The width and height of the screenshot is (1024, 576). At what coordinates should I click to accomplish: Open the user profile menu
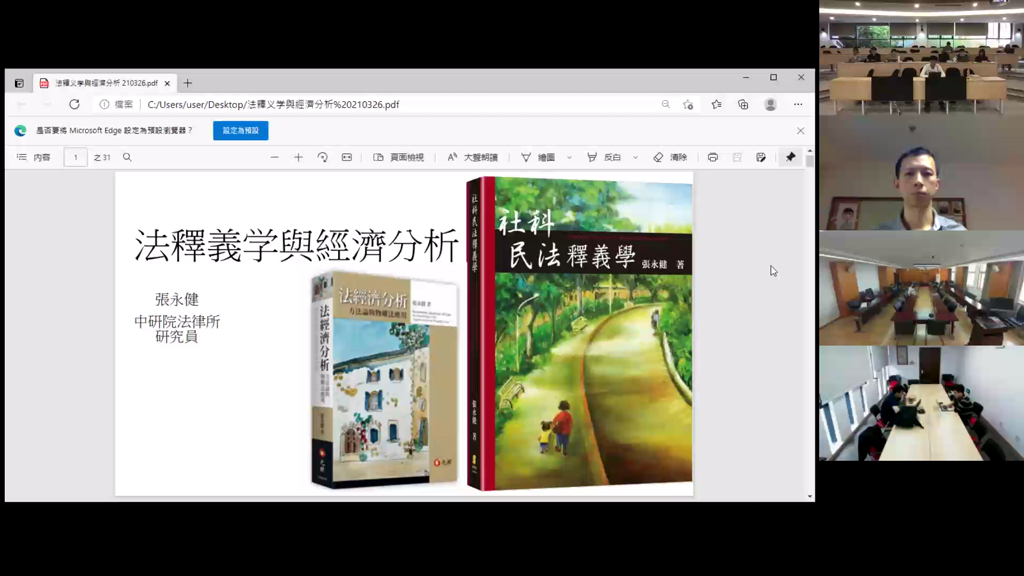pos(771,104)
